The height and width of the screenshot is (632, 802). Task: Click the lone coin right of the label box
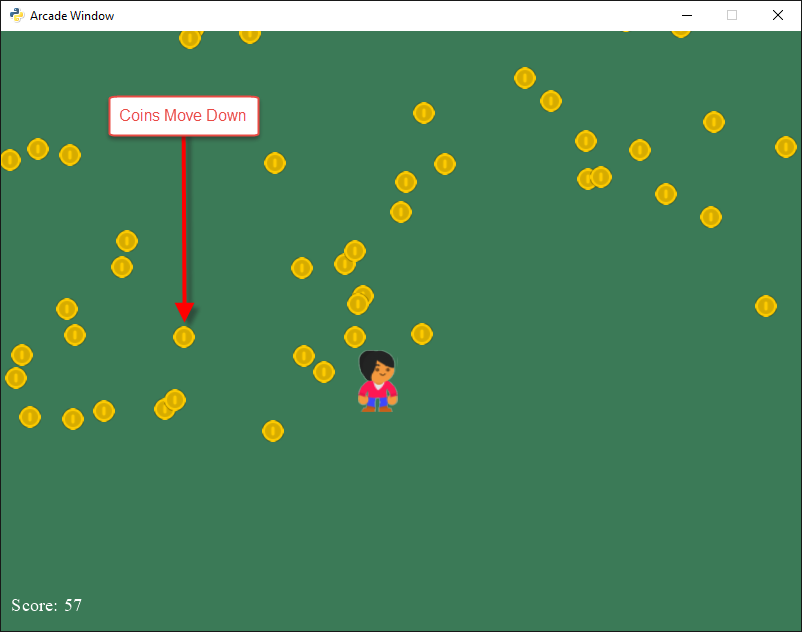(275, 163)
